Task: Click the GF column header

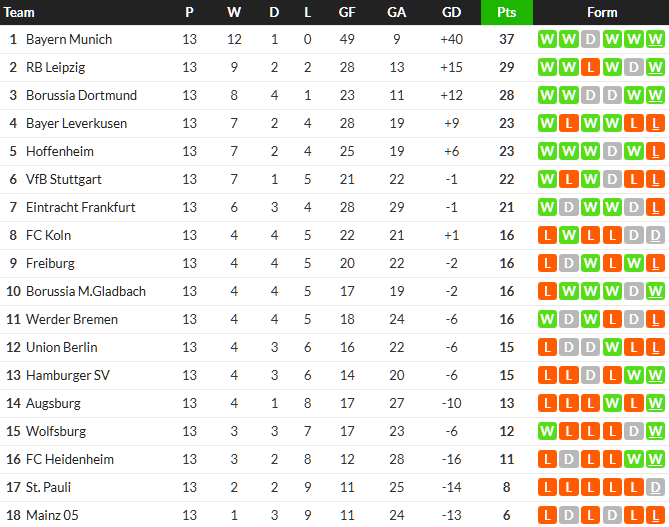Action: [x=347, y=13]
